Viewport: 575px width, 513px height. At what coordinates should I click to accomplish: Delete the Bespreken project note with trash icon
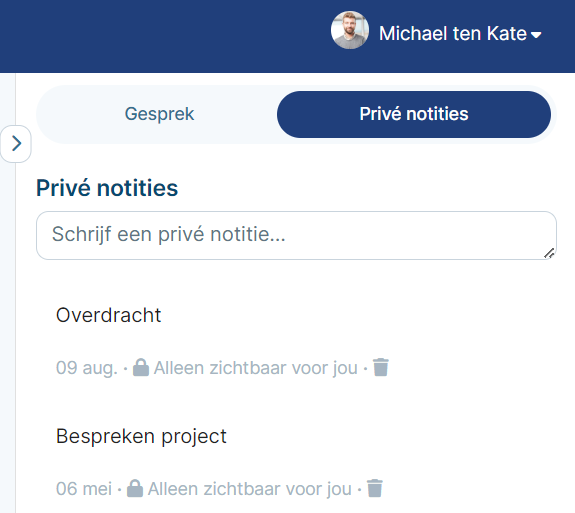[375, 488]
